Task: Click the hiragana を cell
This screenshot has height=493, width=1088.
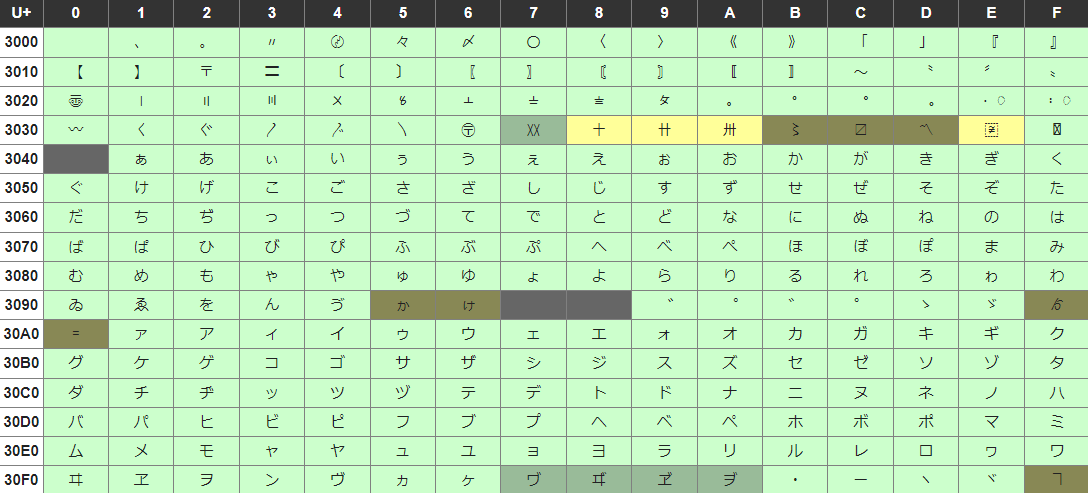Action: (x=206, y=305)
